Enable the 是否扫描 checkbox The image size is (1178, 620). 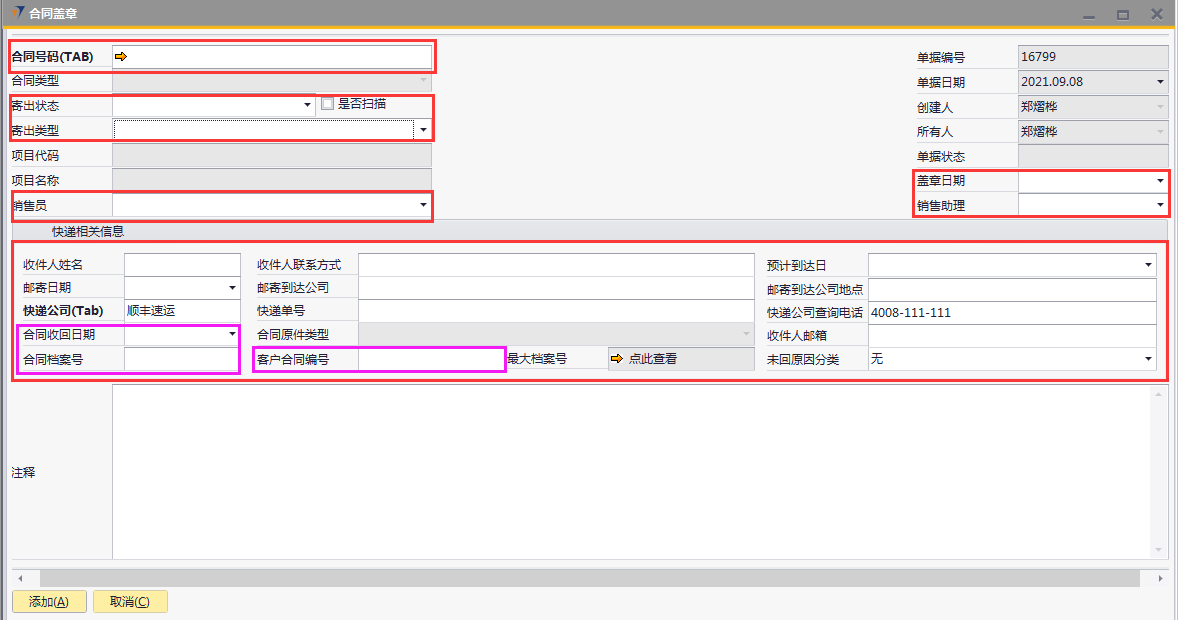327,104
